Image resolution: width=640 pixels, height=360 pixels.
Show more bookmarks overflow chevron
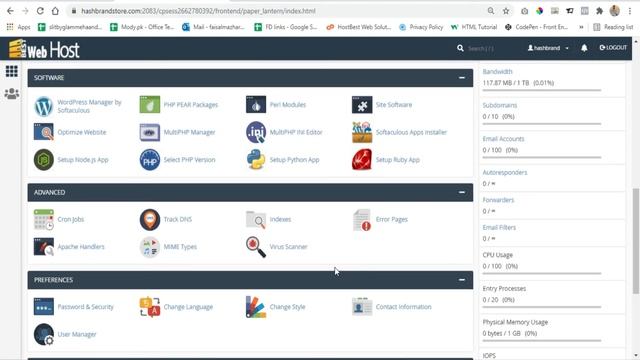coord(581,27)
